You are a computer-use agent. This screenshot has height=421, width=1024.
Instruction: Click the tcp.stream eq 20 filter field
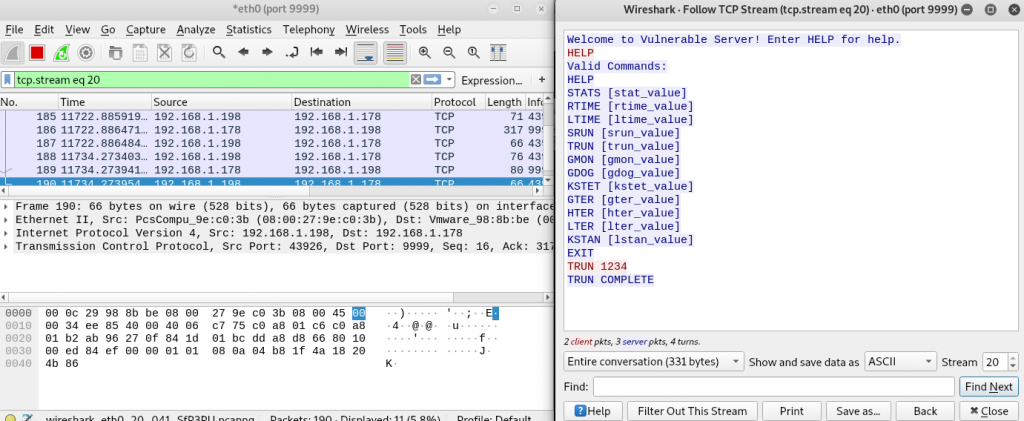pos(212,80)
